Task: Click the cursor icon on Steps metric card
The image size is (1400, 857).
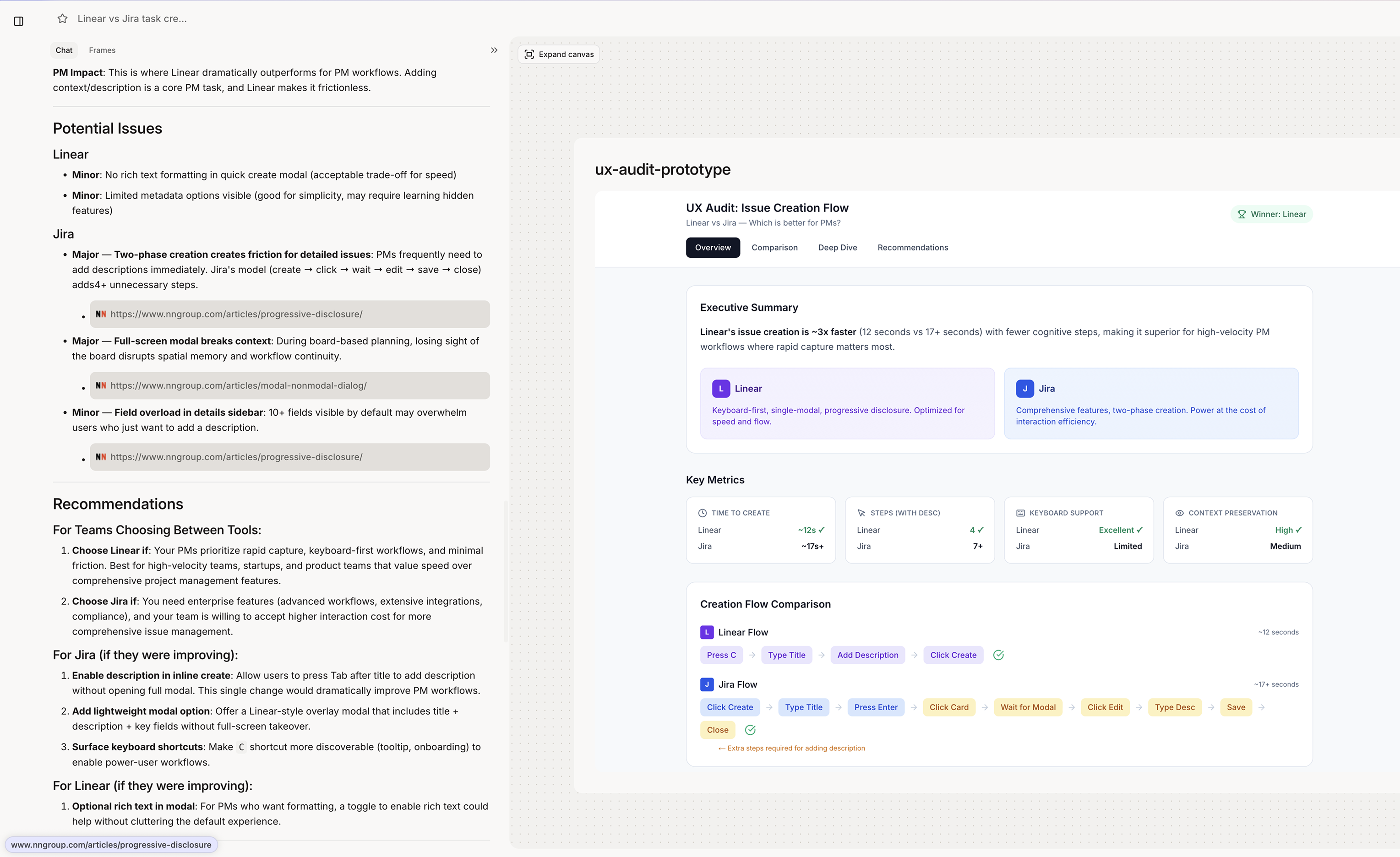Action: (x=861, y=512)
